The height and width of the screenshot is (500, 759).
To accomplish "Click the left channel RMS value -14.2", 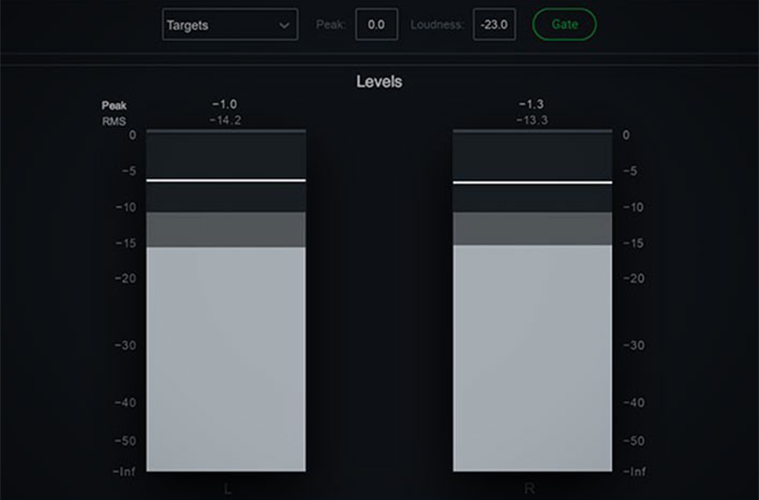I will click(225, 120).
